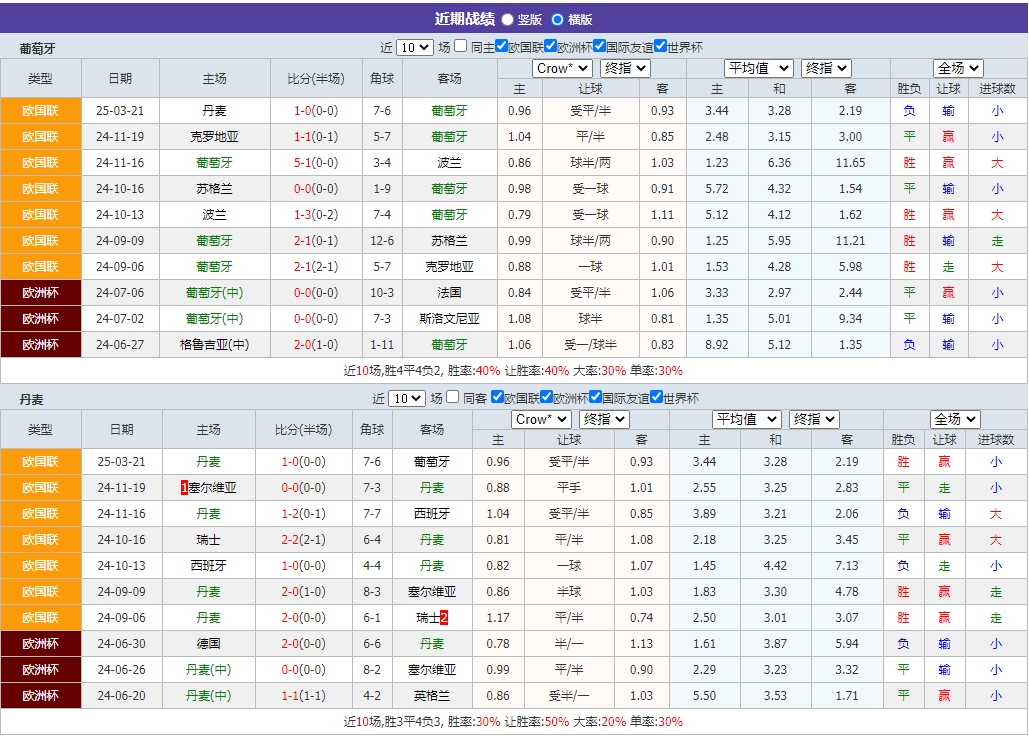Click the red 1 badge beside 塞尔维亚
This screenshot has width=1029, height=736.
pyautogui.click(x=184, y=487)
